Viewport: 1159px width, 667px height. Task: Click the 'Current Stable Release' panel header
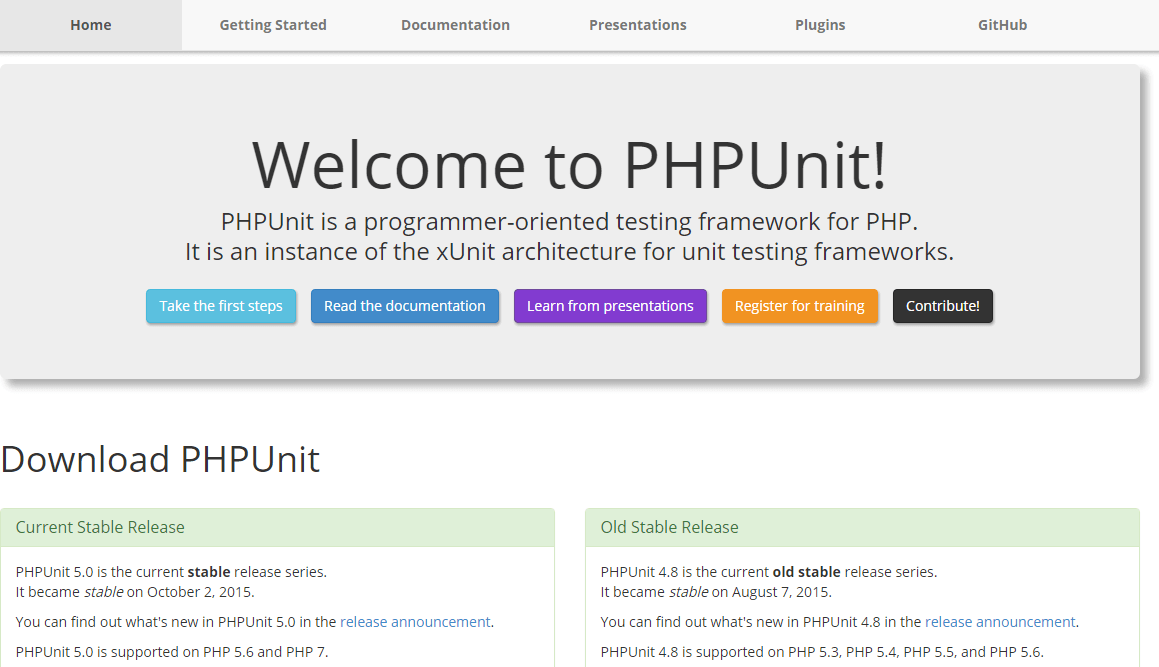tap(277, 527)
